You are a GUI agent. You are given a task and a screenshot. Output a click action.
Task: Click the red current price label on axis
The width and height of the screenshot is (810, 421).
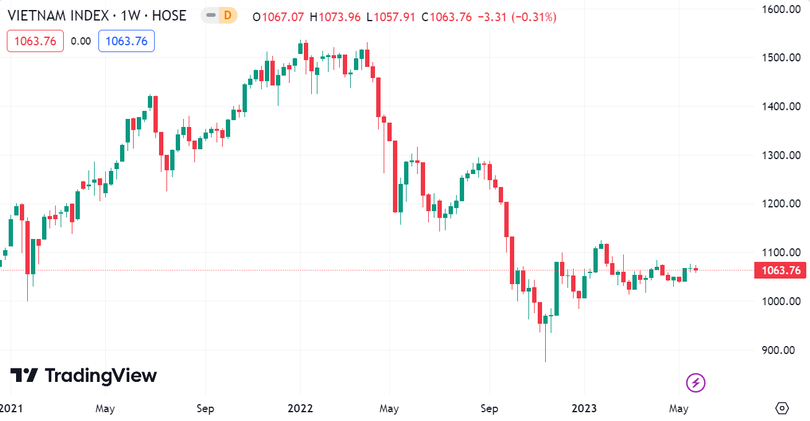click(x=778, y=271)
